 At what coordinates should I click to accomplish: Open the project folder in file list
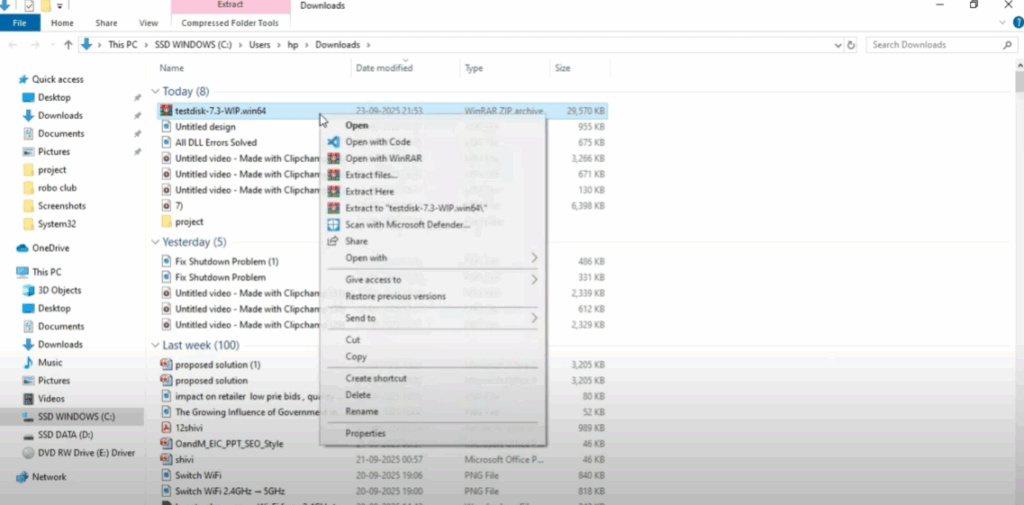182,221
